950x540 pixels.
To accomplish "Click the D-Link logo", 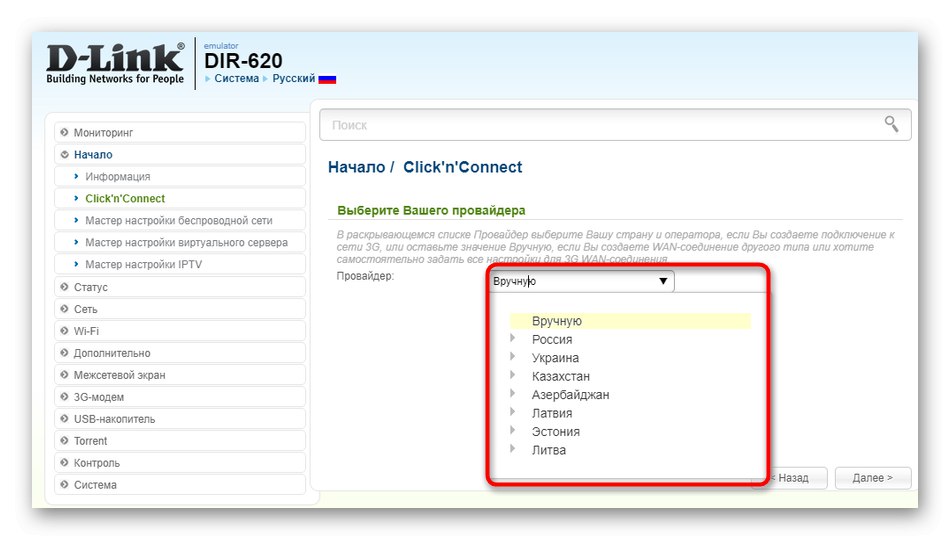I will (x=115, y=64).
